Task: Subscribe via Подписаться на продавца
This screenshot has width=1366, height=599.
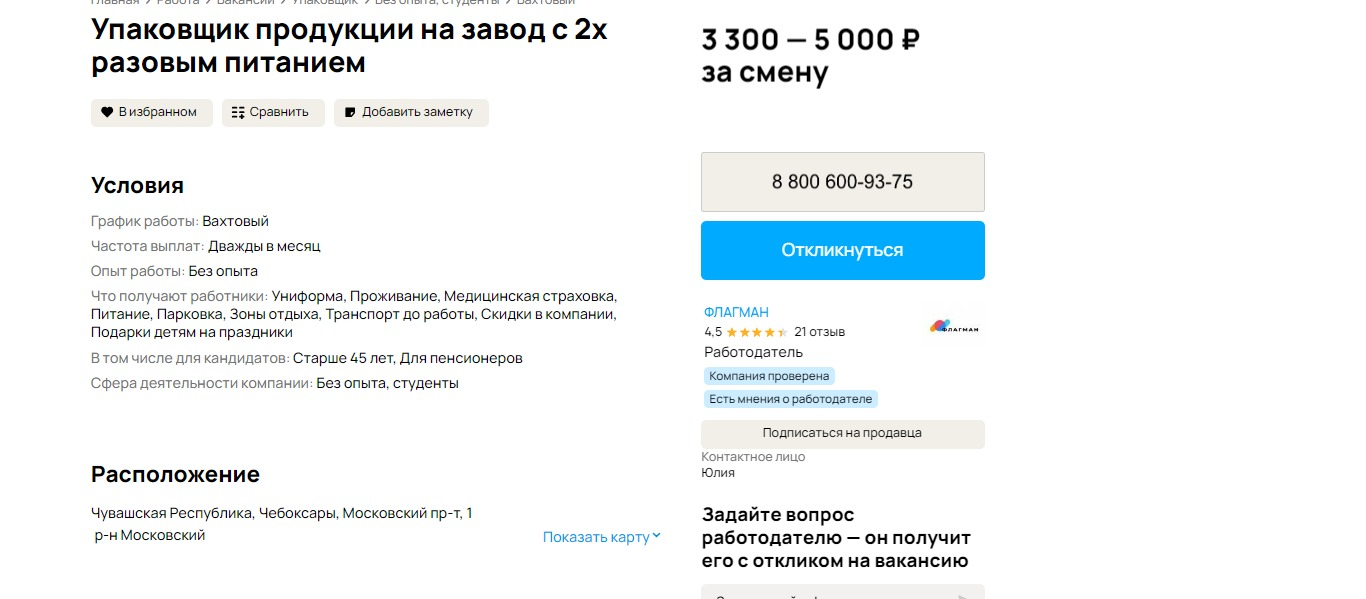Action: (x=843, y=433)
